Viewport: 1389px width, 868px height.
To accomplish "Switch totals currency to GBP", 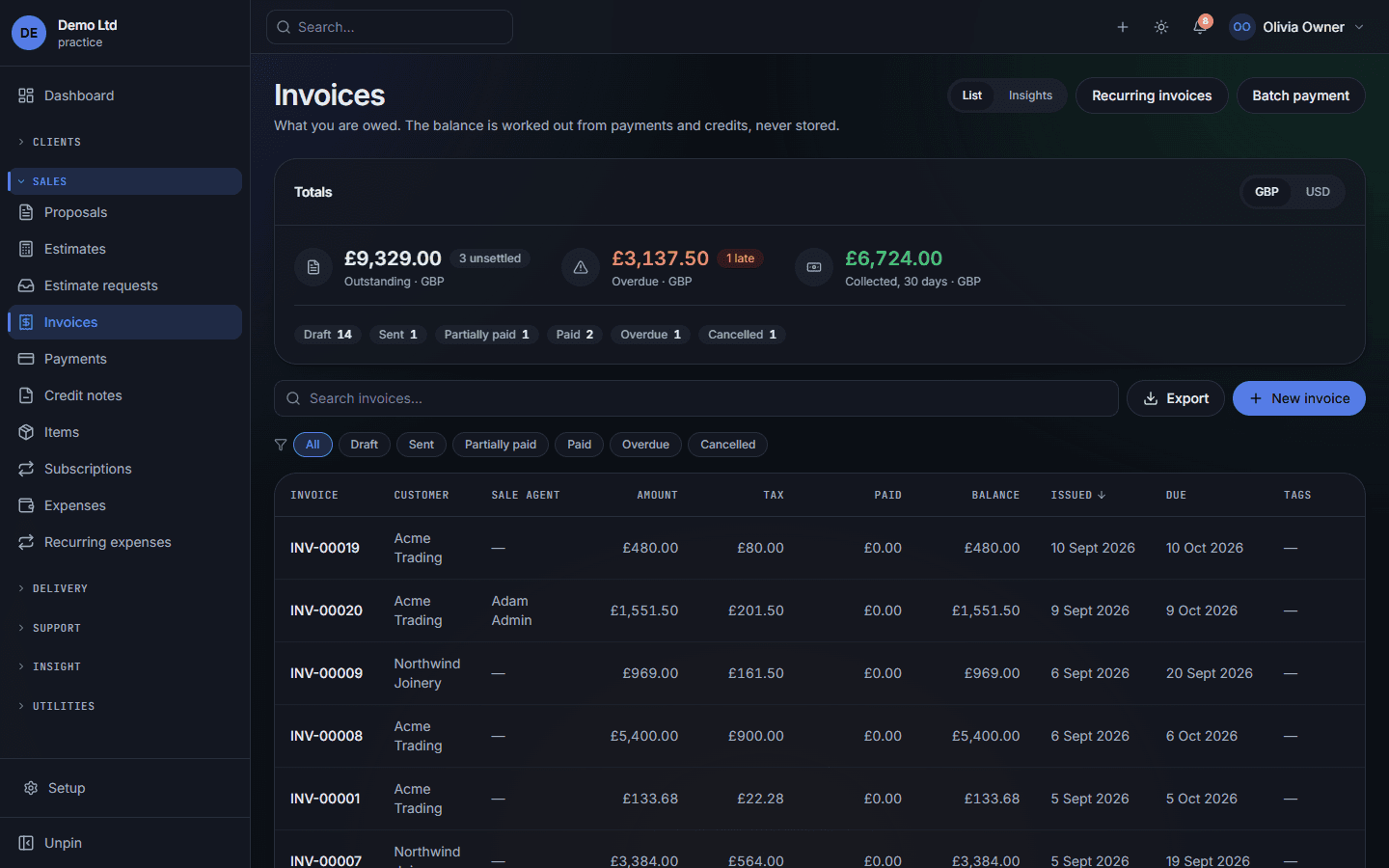I will pyautogui.click(x=1266, y=192).
